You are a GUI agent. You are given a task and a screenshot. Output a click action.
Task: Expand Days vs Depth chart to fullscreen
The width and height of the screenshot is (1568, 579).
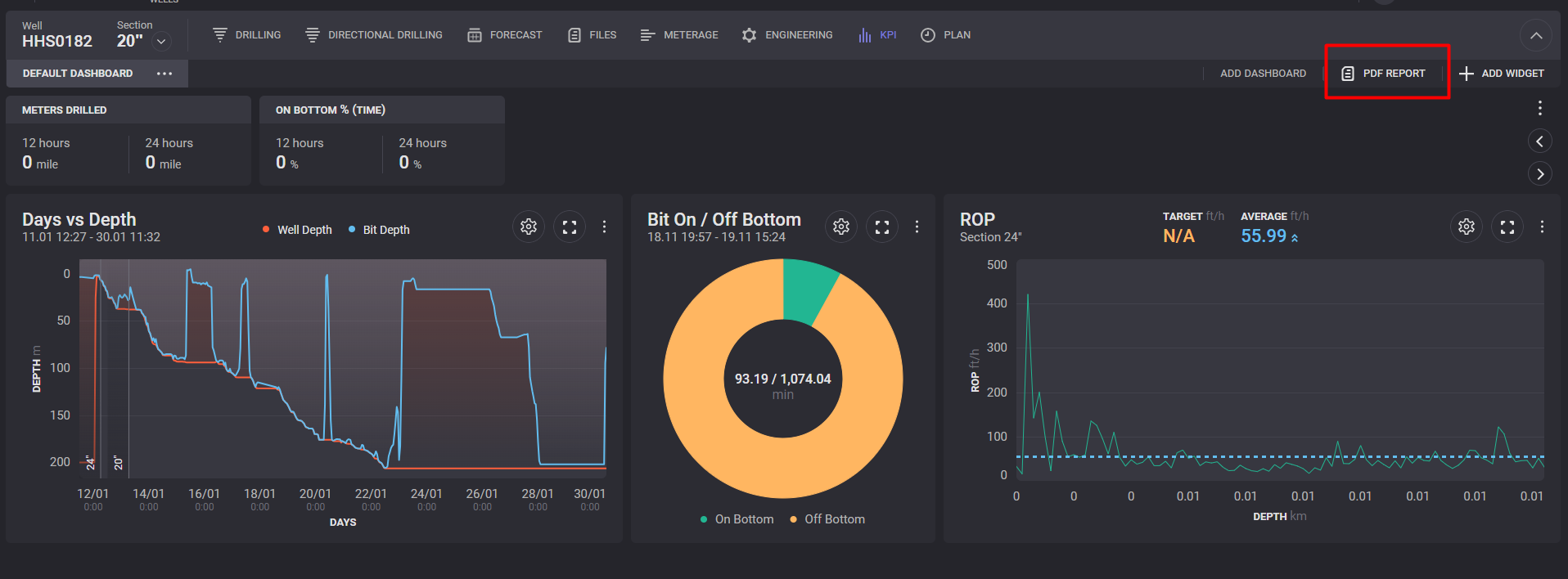tap(570, 227)
